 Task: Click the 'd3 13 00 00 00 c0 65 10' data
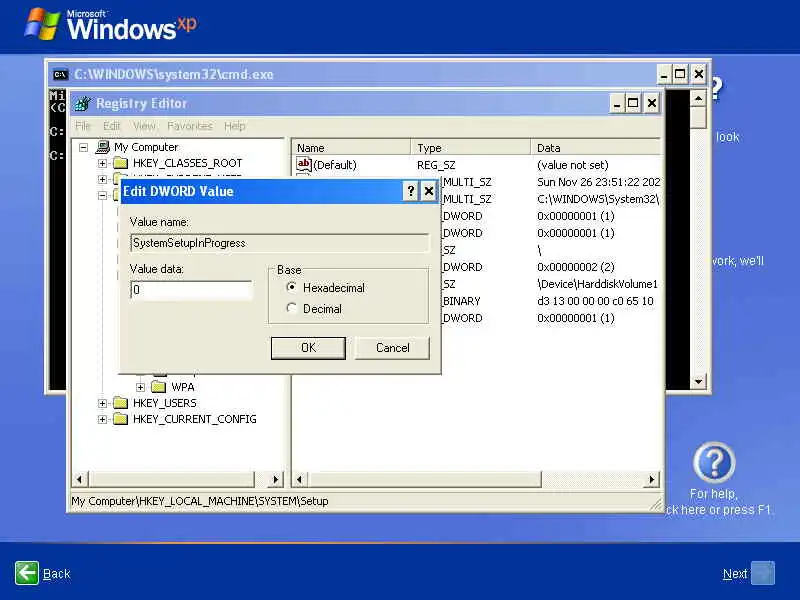coord(595,301)
